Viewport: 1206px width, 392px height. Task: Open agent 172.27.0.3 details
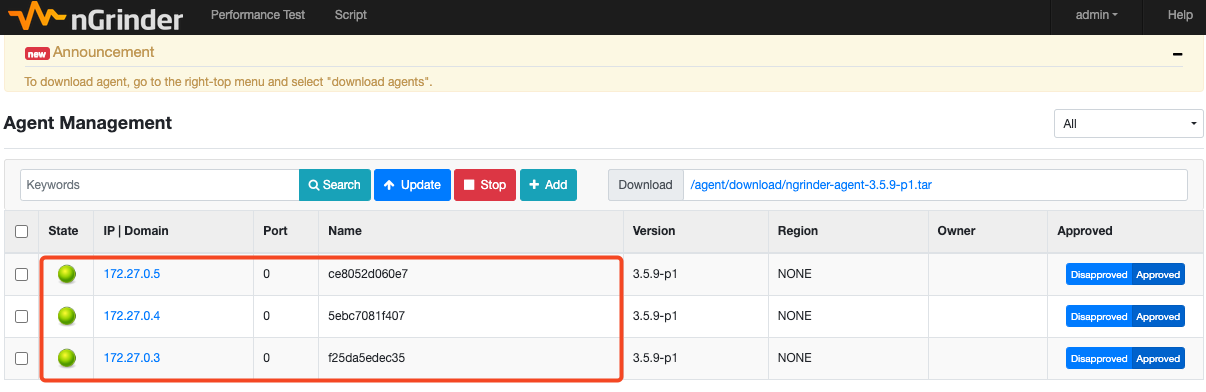[132, 357]
